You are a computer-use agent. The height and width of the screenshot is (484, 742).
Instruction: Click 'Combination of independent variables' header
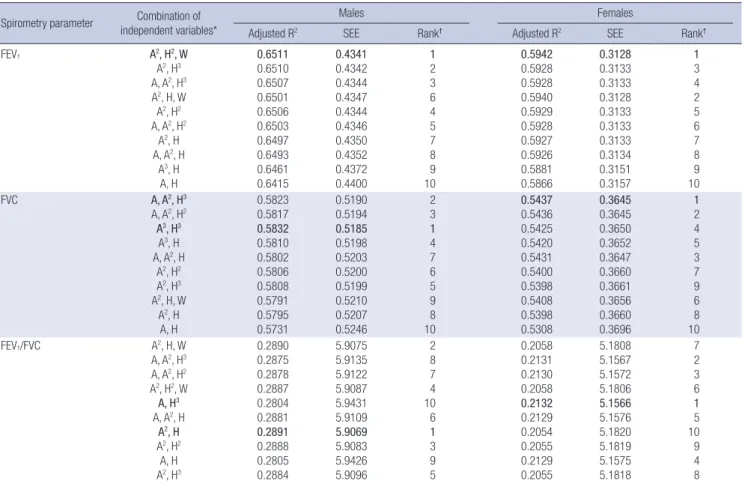click(169, 23)
